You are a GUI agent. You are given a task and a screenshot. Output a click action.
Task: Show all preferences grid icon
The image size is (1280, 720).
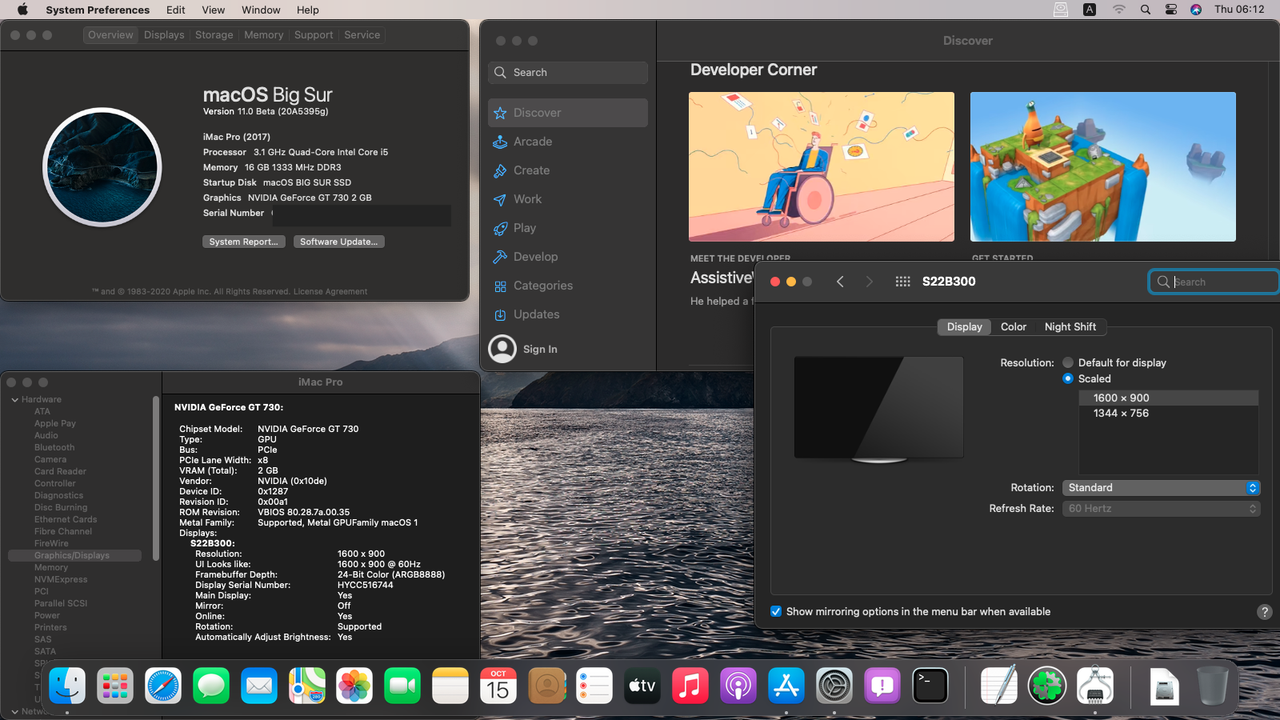[x=902, y=282]
